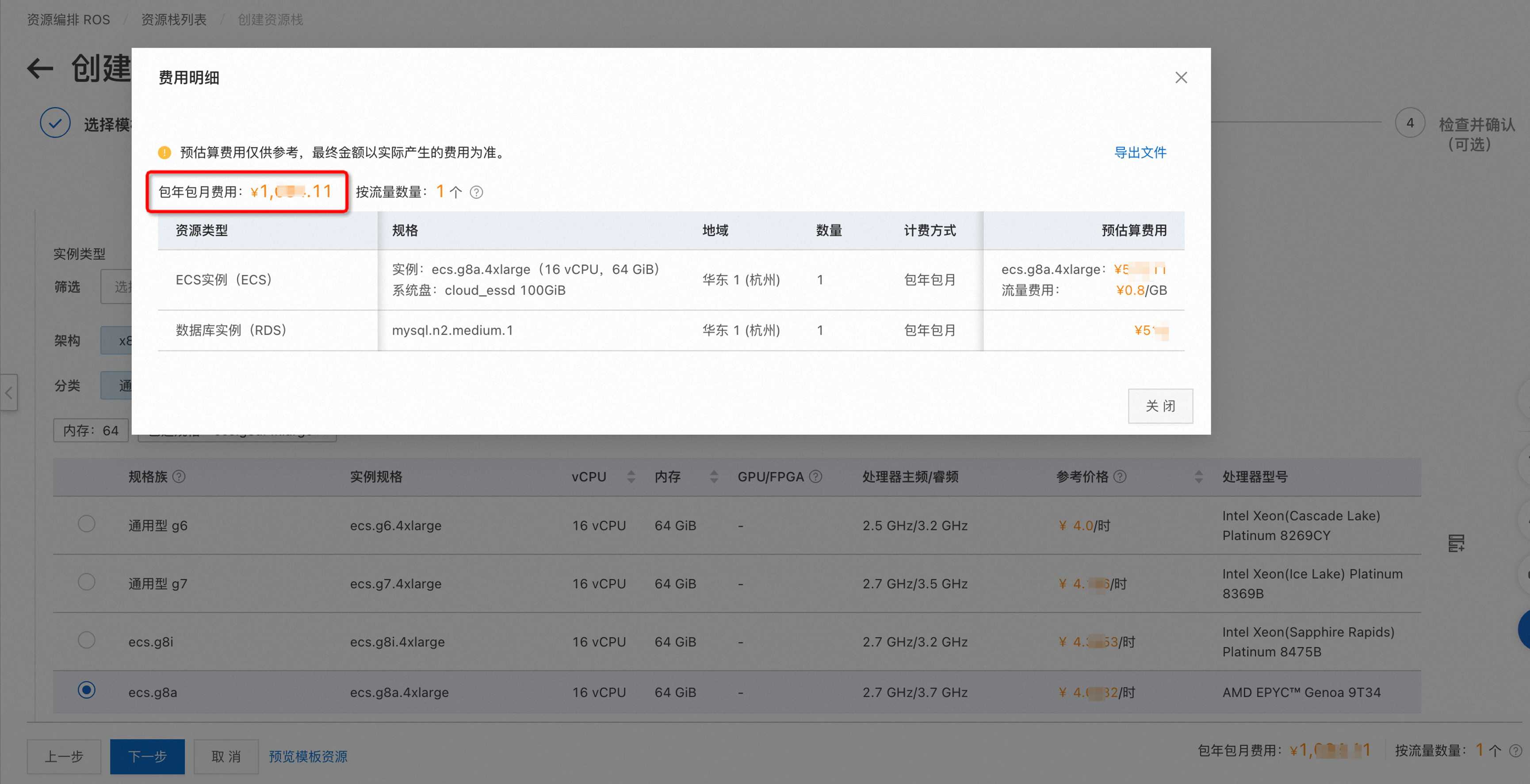The width and height of the screenshot is (1530, 784).
Task: Click the 关闭 button in dialog
Action: [1160, 406]
